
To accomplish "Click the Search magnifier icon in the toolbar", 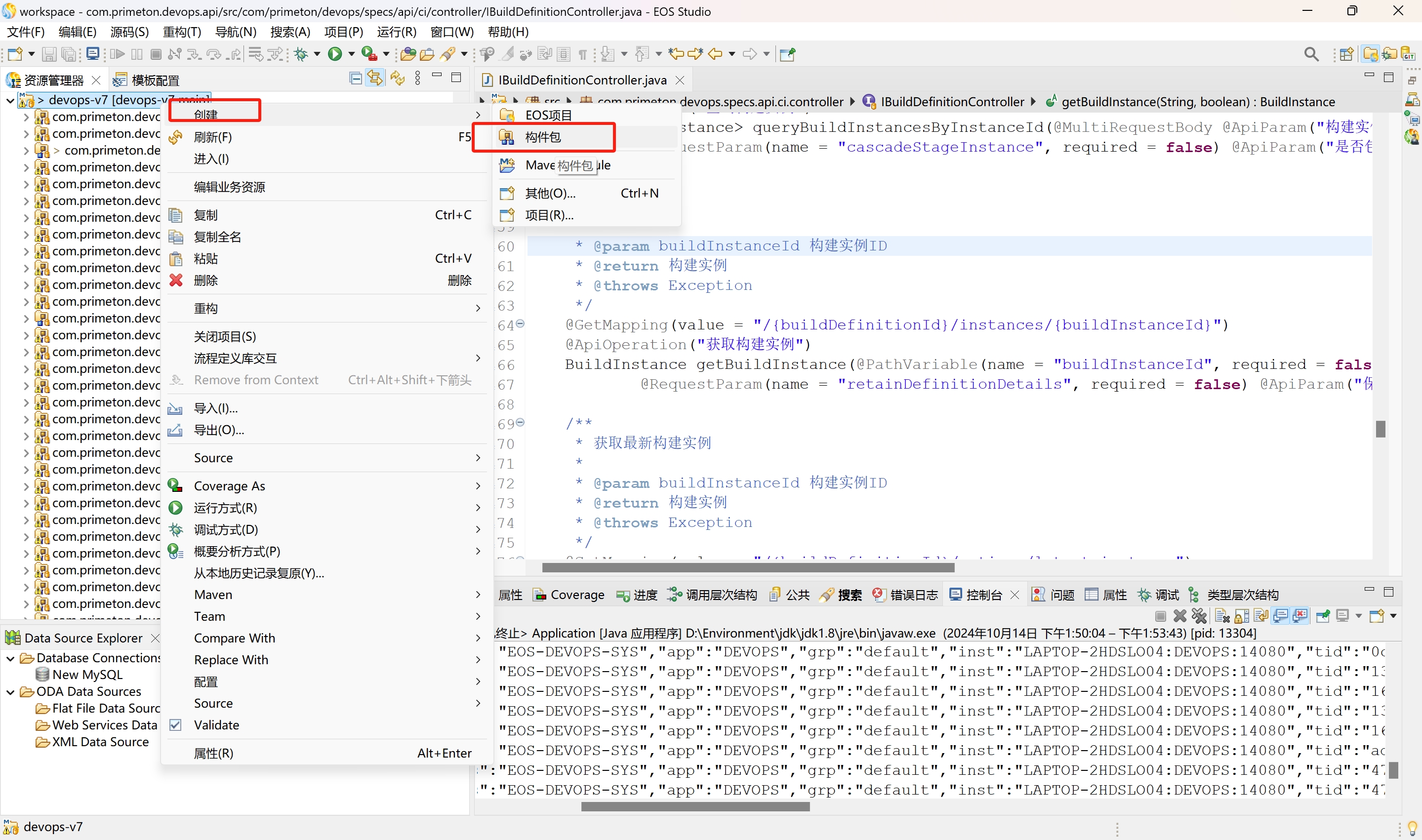I will pyautogui.click(x=1311, y=54).
